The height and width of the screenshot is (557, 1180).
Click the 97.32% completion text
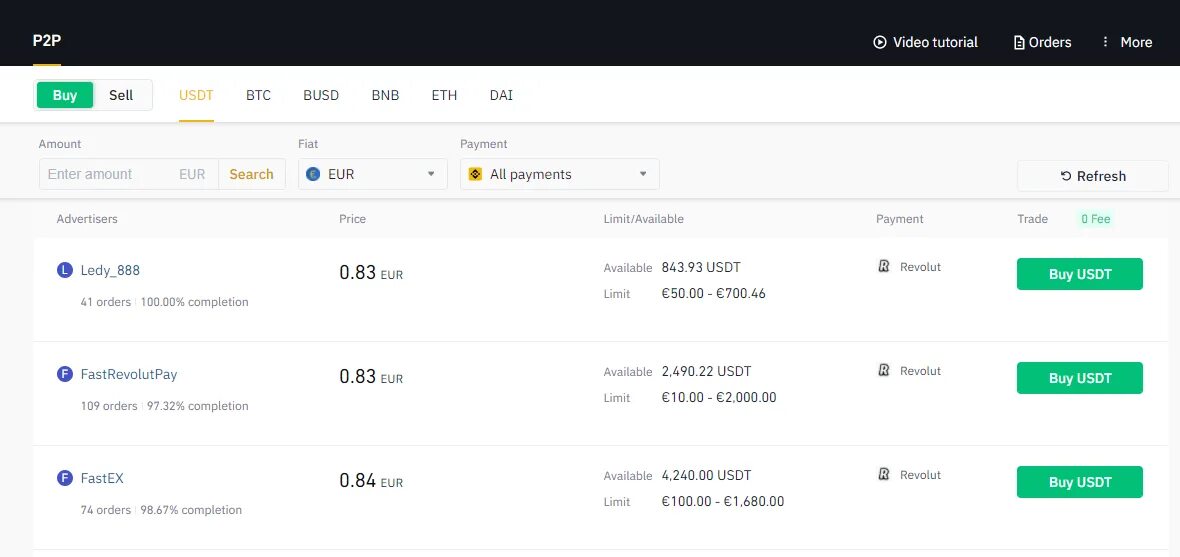coord(197,406)
